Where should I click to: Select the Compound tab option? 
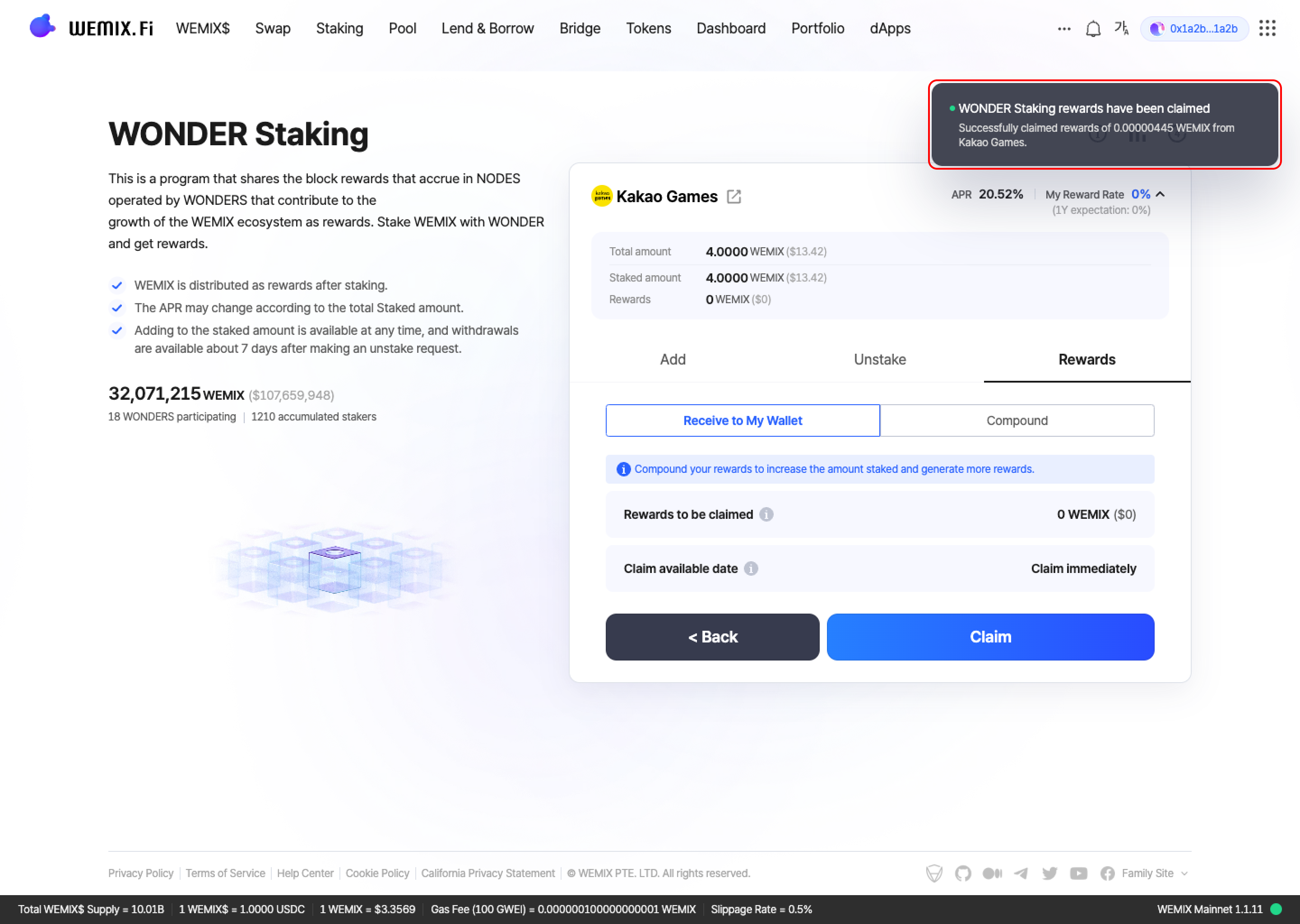(x=1017, y=420)
